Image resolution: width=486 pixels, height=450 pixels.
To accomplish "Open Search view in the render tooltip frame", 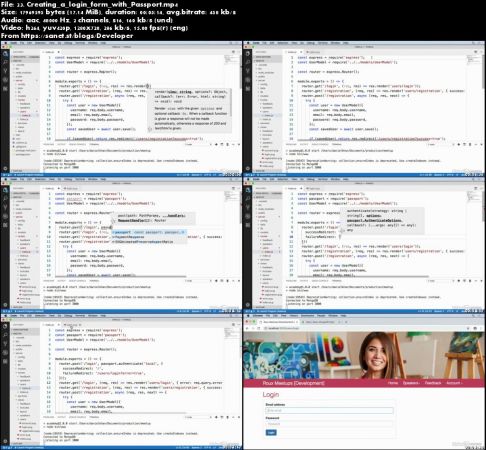I will click(5, 62).
